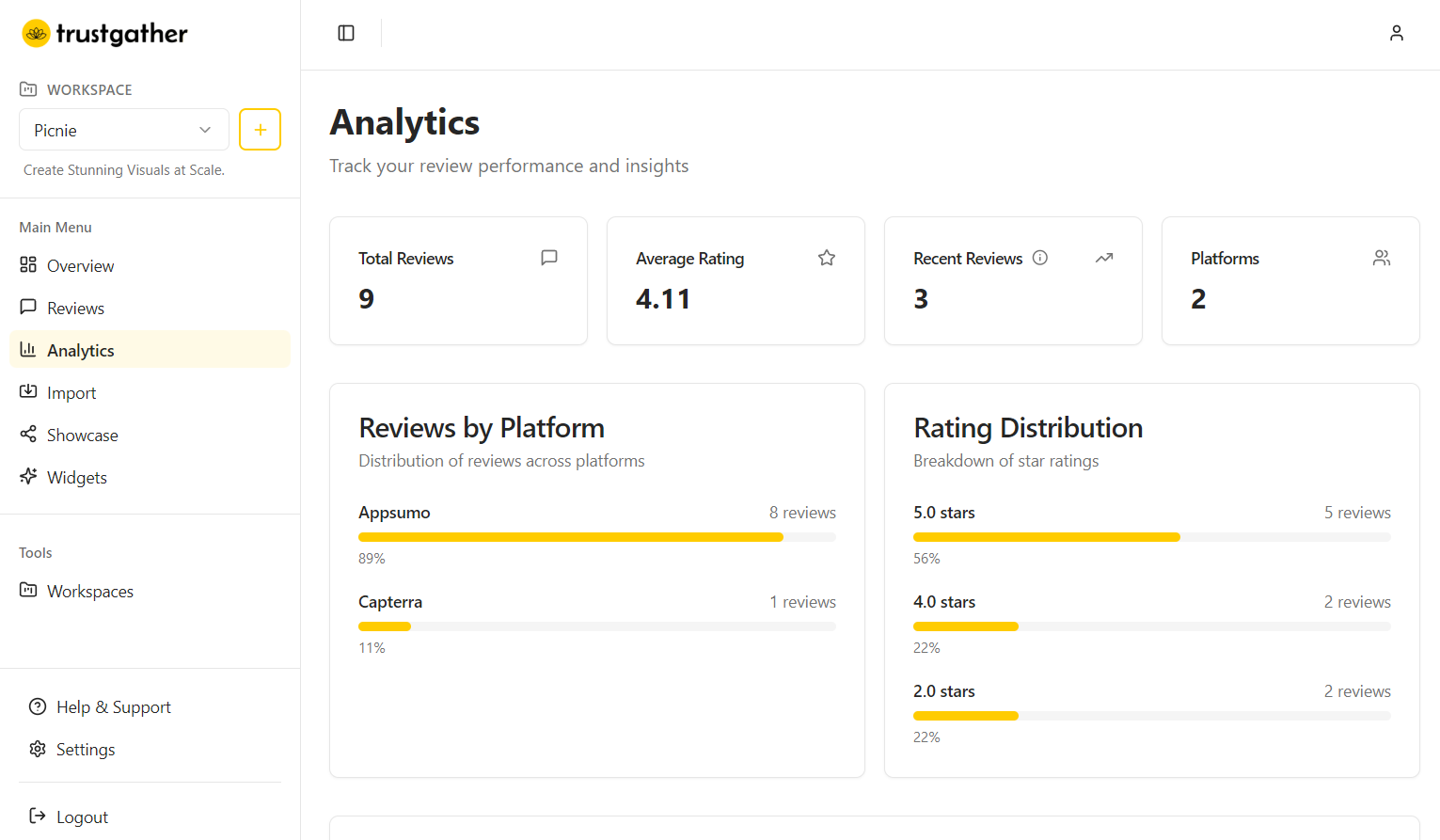Click the Logout button
Screen dimensions: 1440x840
[x=81, y=817]
